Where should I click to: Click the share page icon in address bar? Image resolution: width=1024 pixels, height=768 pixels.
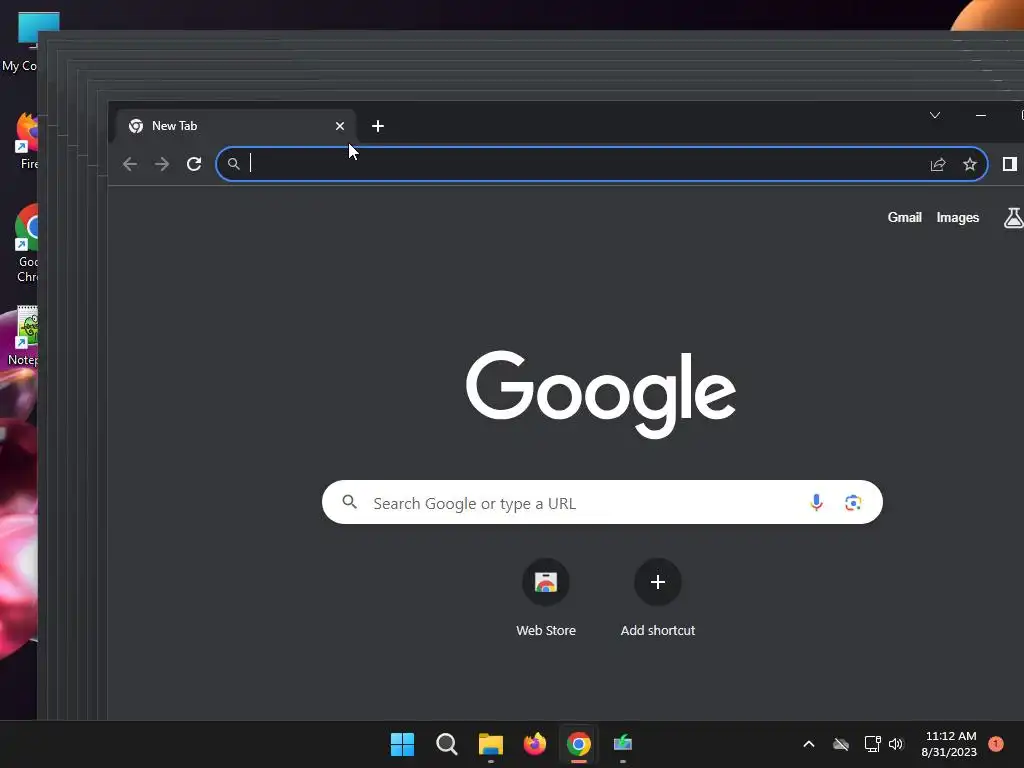938,164
